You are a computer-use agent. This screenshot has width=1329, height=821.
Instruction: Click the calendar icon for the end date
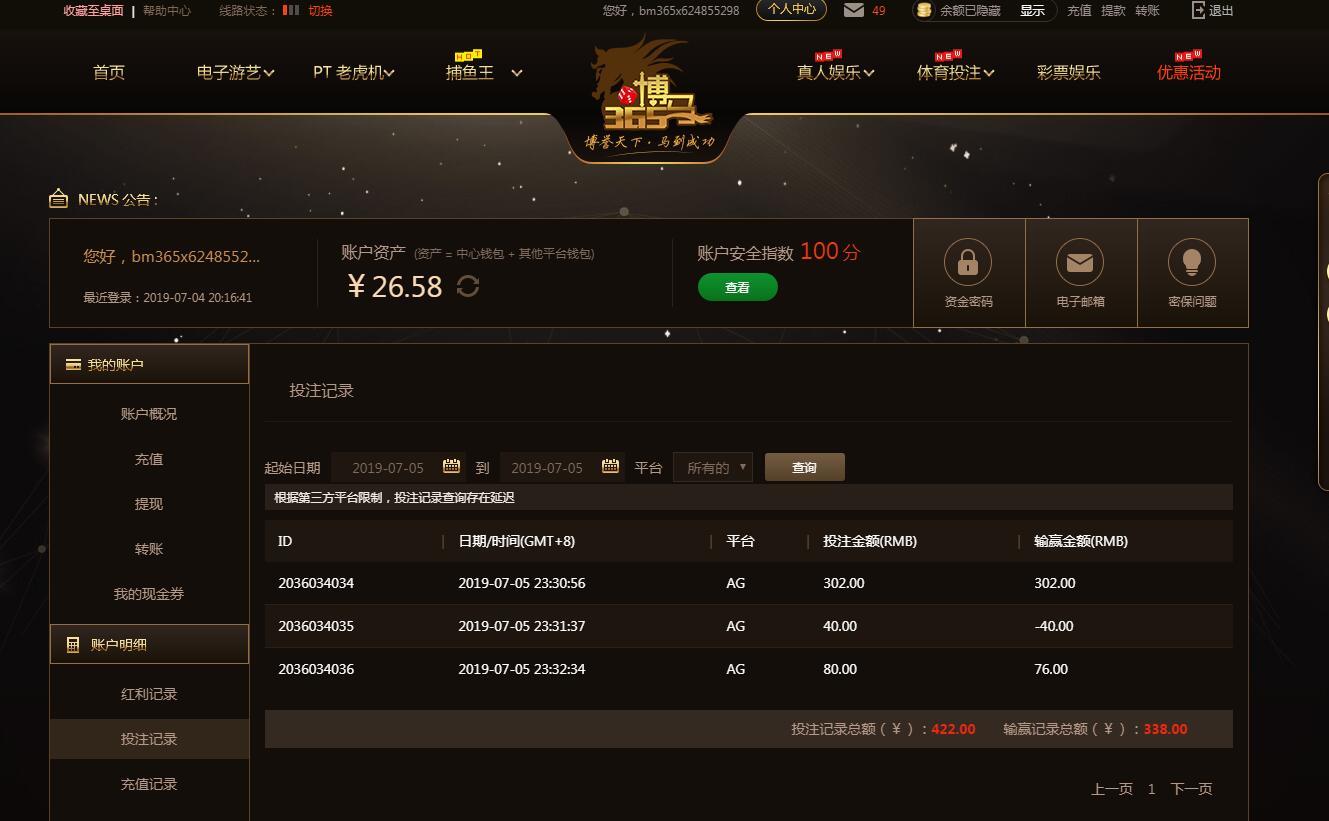[x=610, y=466]
